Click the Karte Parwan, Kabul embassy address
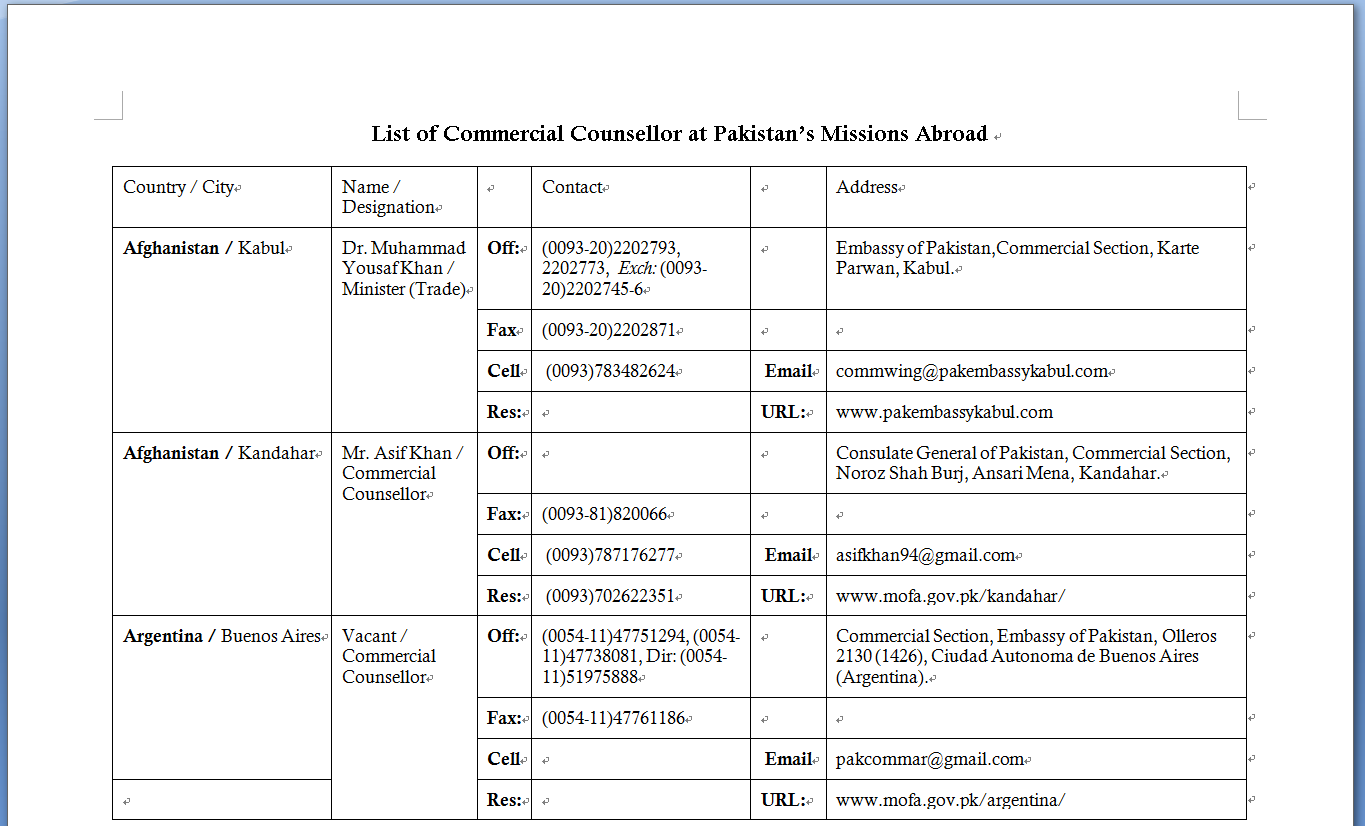This screenshot has width=1365, height=826. tap(1016, 258)
